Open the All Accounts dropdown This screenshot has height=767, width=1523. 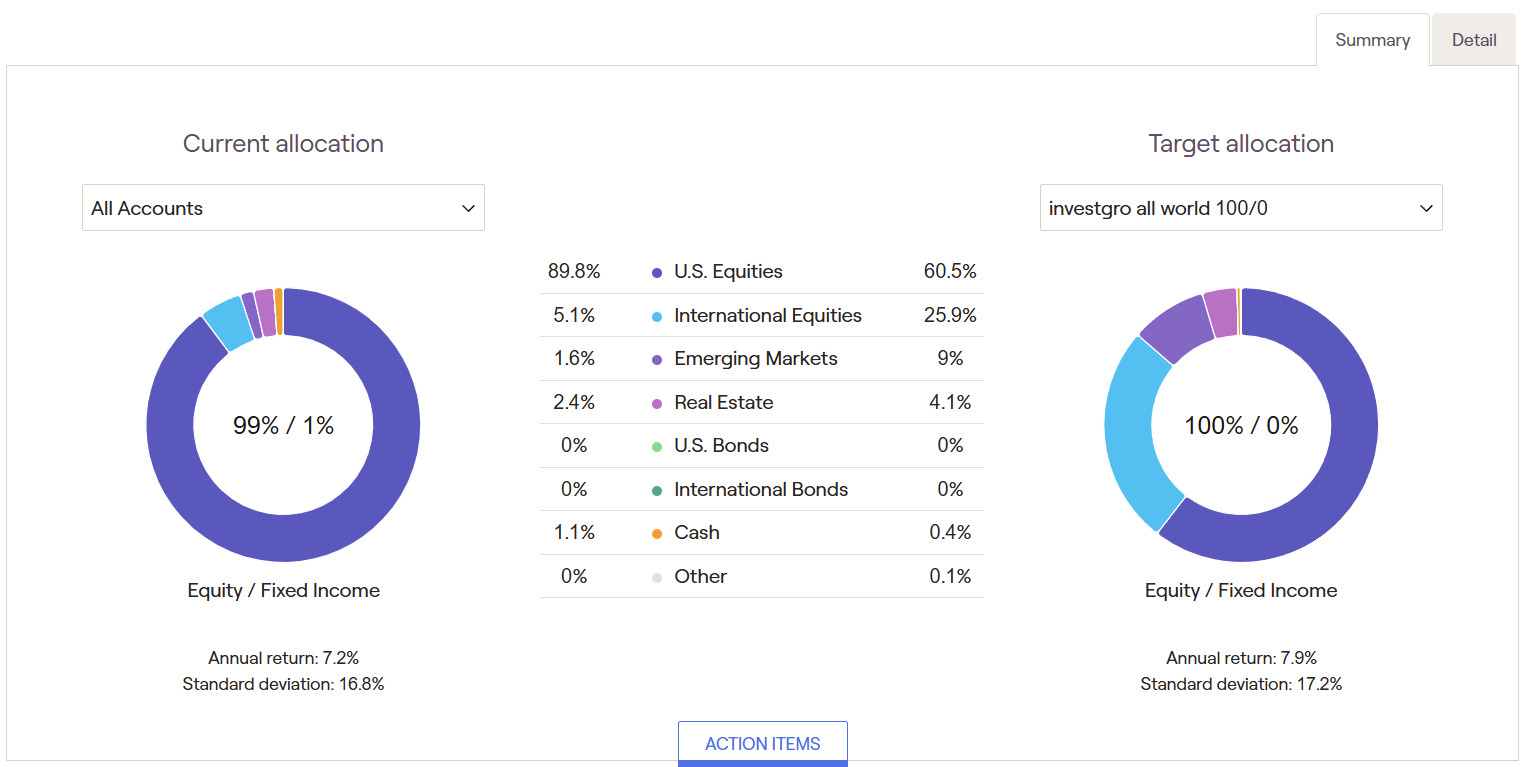283,208
